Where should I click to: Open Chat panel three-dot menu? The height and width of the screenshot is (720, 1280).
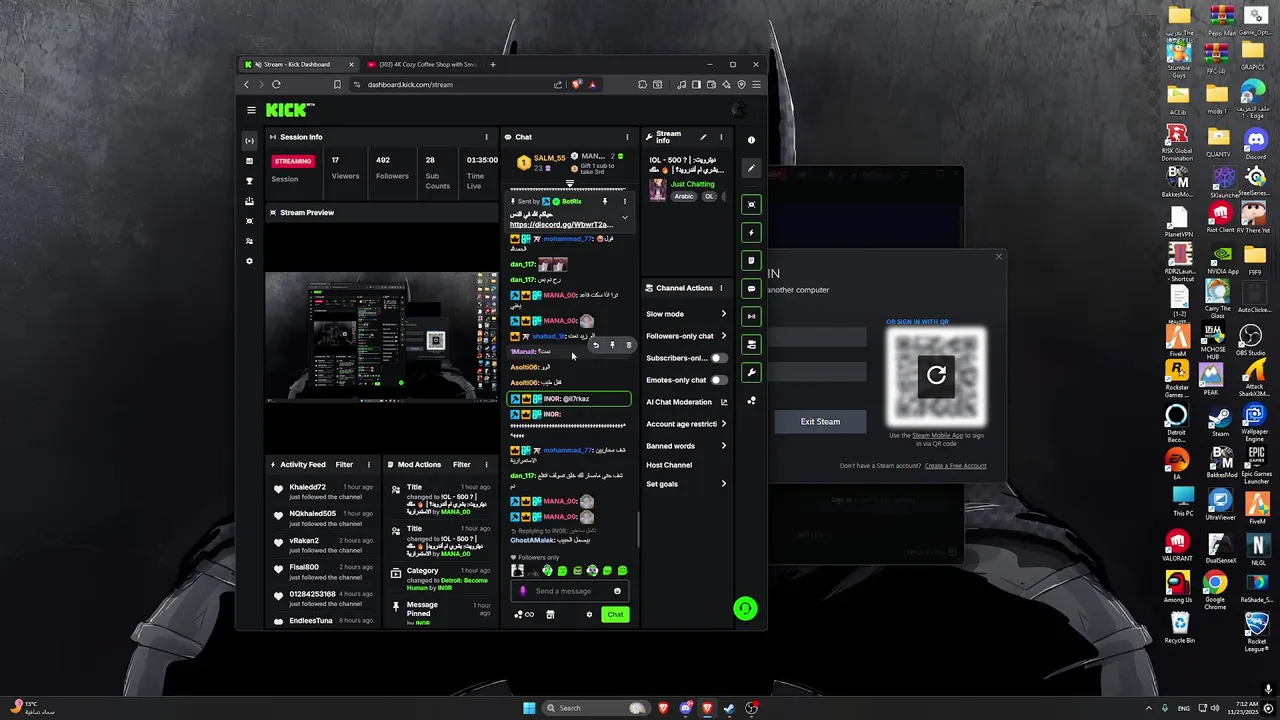(627, 137)
